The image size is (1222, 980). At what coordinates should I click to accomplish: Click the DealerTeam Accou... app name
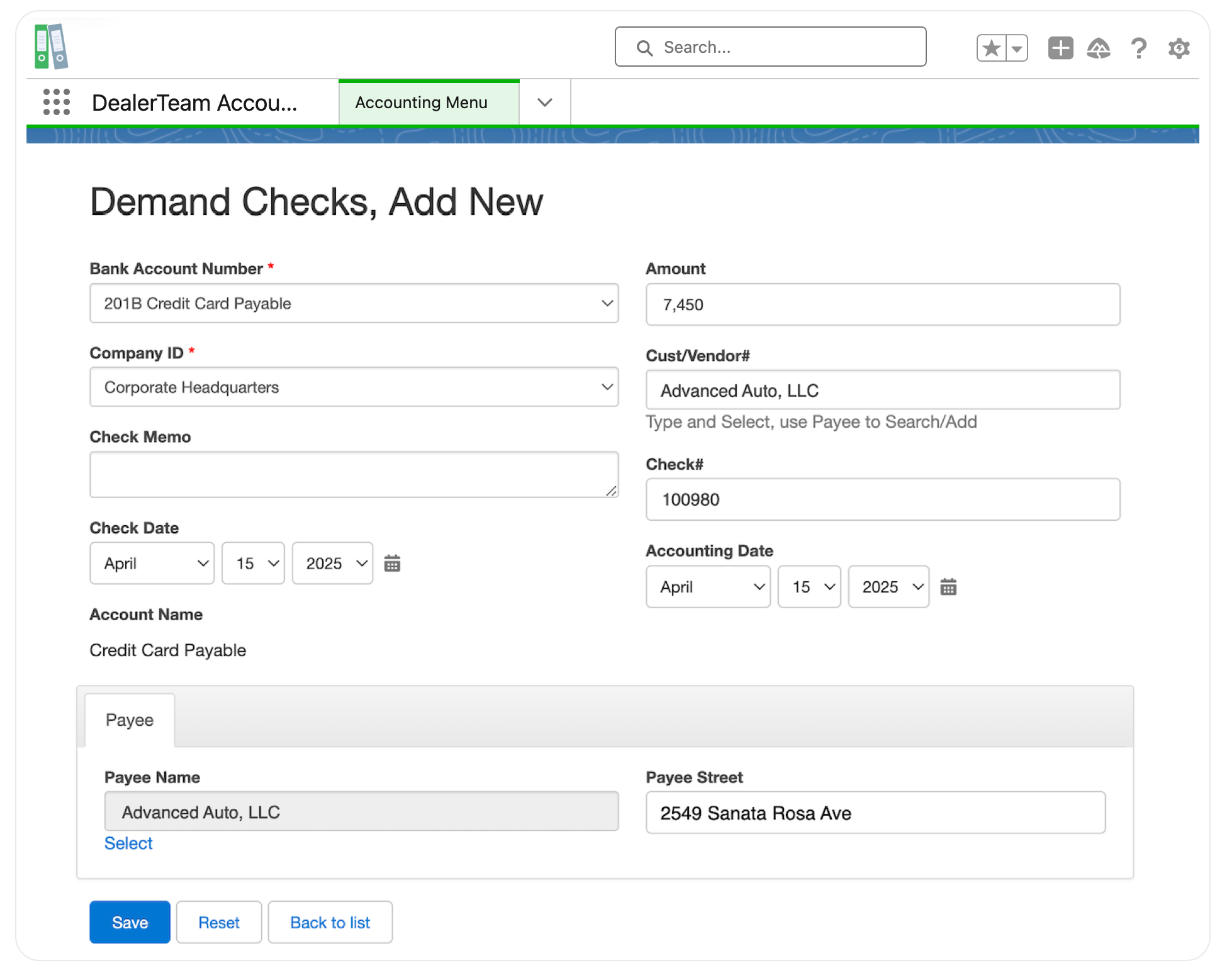pos(194,103)
